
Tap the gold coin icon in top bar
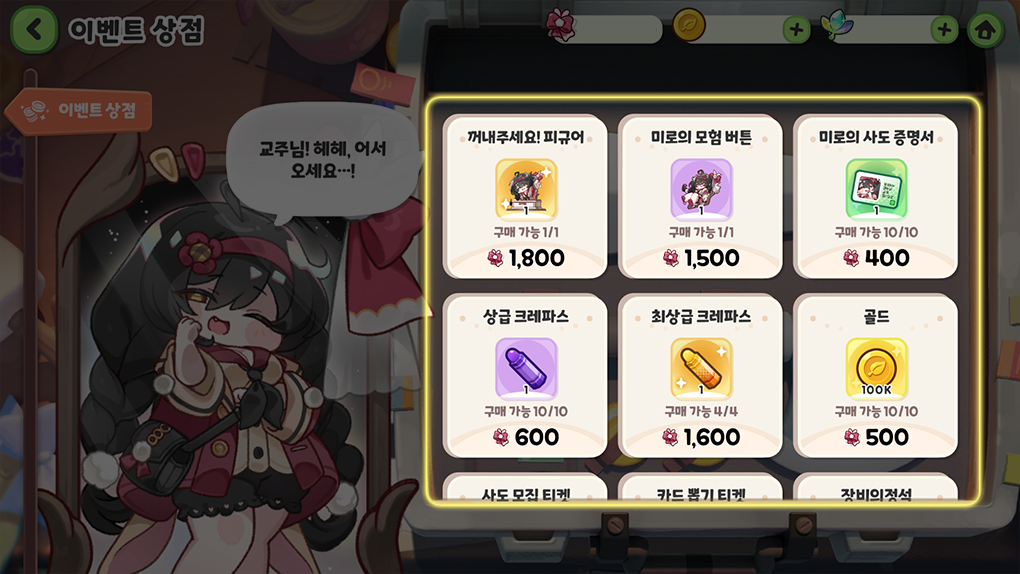(688, 25)
